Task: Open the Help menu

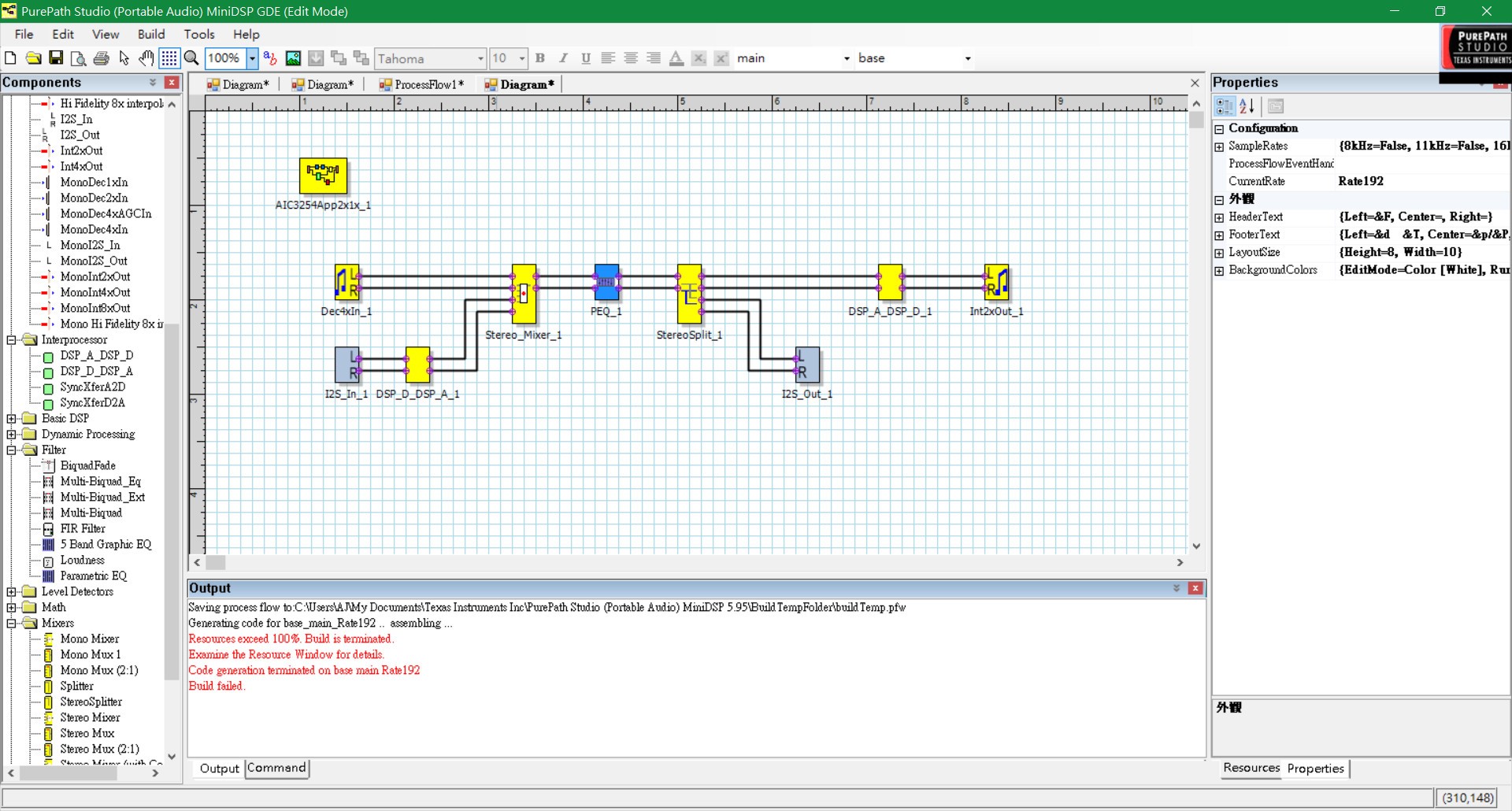Action: (246, 35)
